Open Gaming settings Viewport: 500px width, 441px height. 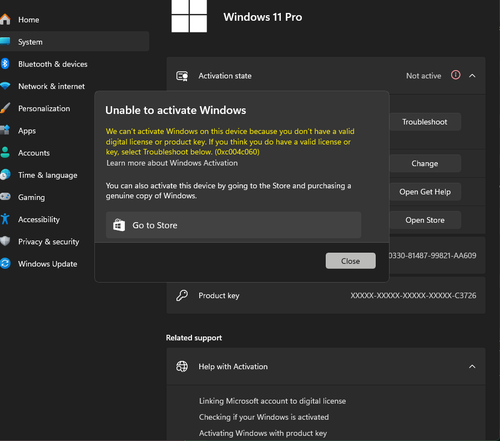coord(31,197)
